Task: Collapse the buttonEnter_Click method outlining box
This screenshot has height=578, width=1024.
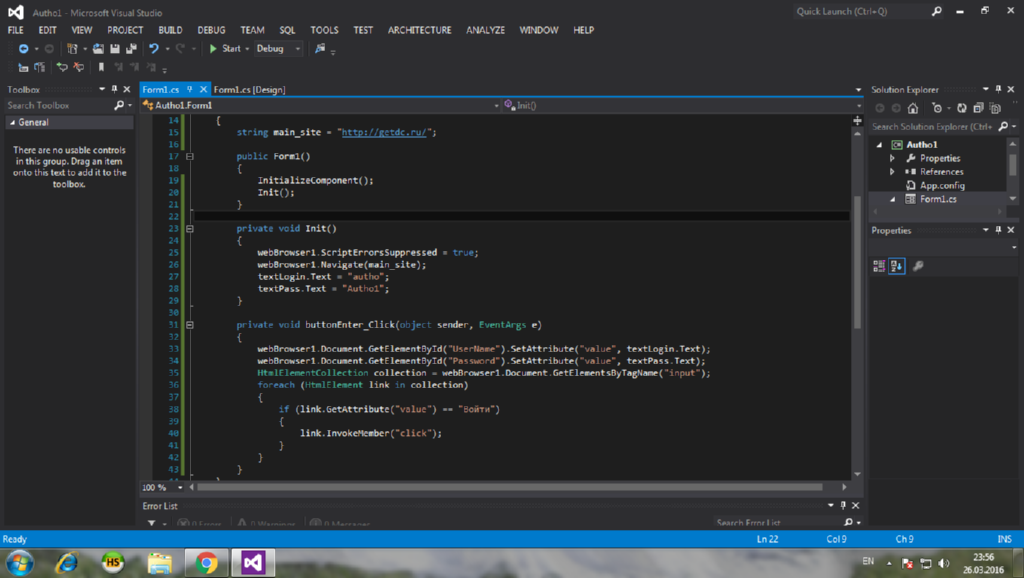Action: coord(189,325)
